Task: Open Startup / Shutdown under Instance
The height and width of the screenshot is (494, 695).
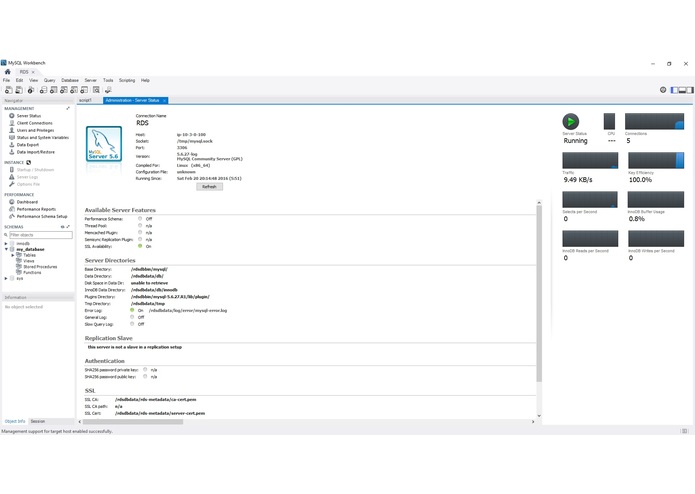Action: pyautogui.click(x=35, y=170)
